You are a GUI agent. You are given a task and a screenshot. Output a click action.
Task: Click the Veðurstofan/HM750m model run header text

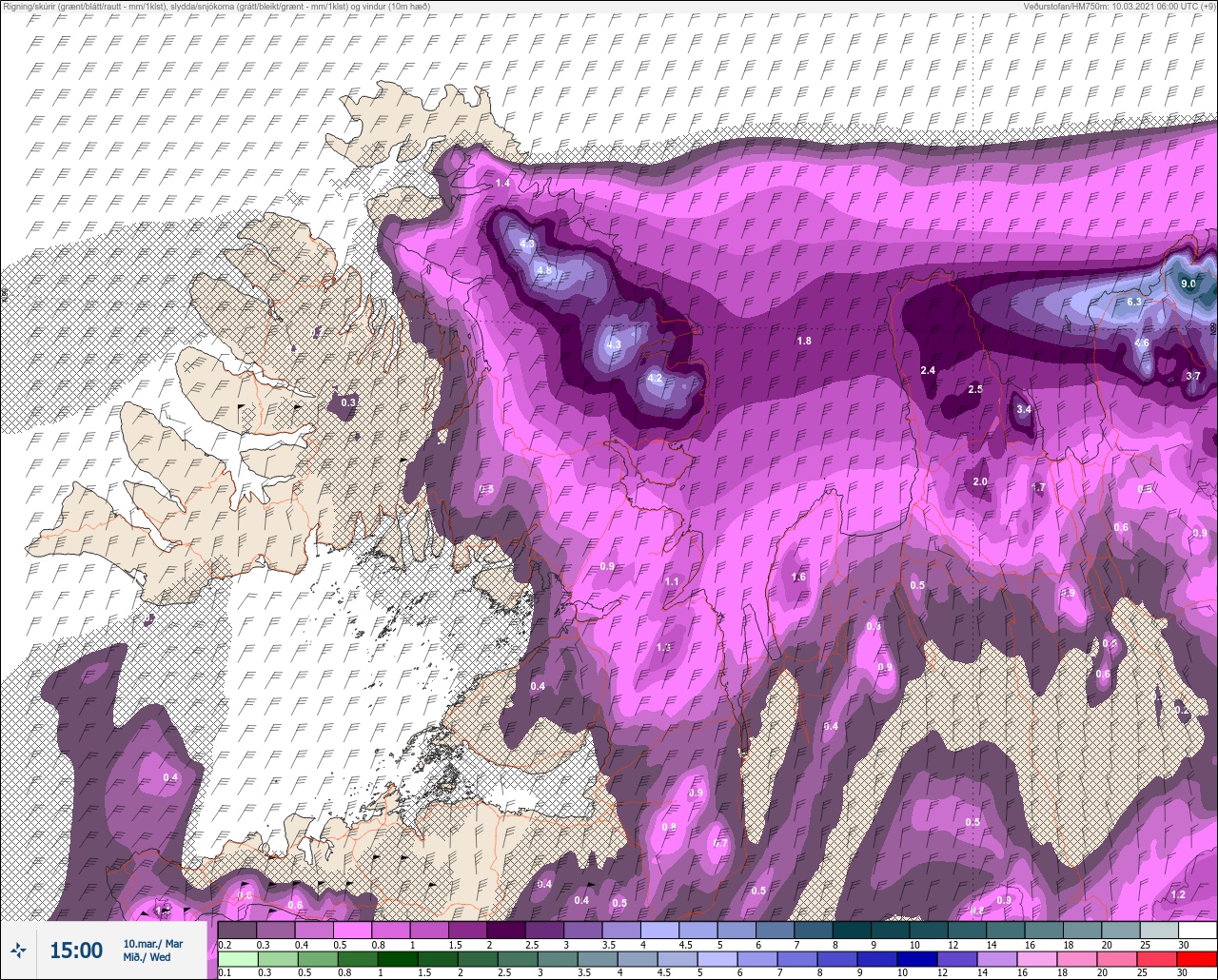(1122, 6)
